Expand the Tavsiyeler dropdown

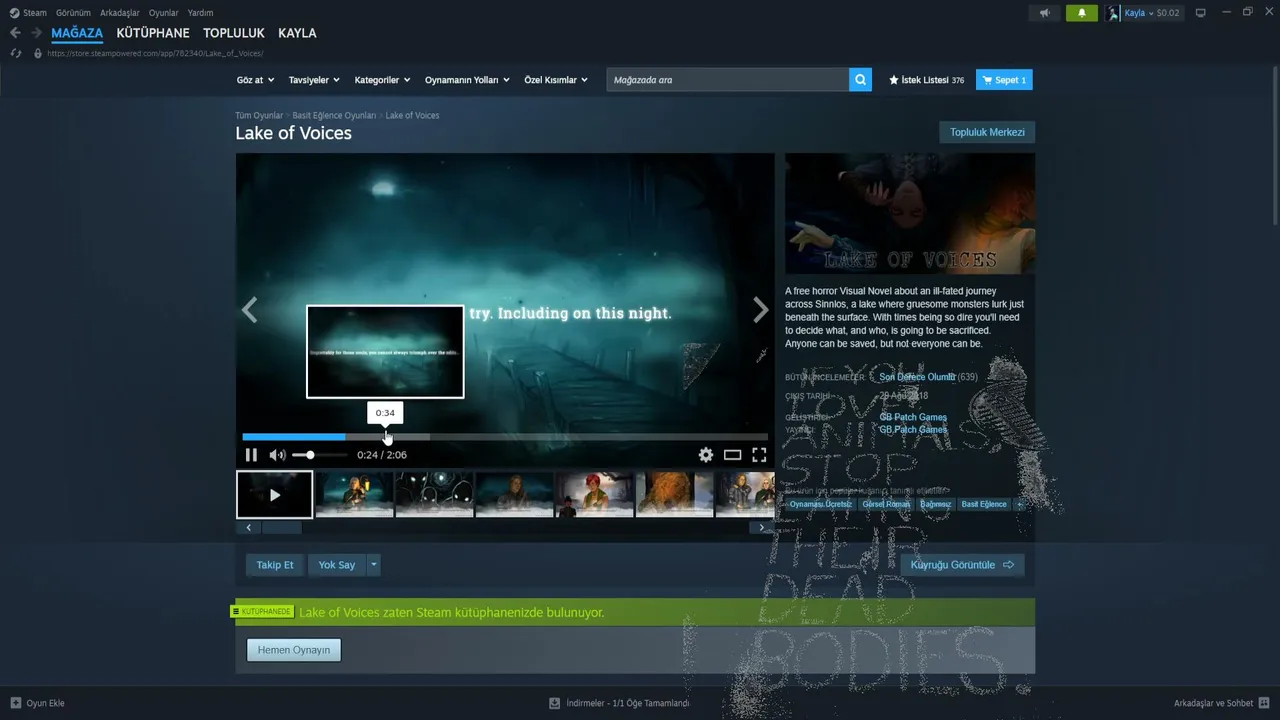(314, 80)
